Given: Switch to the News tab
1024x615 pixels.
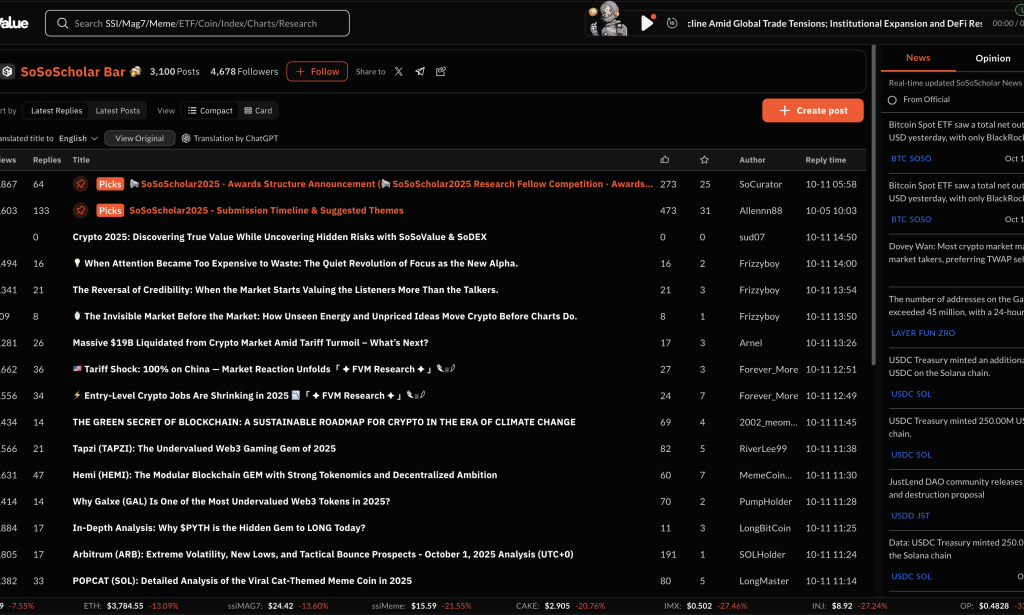Looking at the screenshot, I should pyautogui.click(x=918, y=58).
